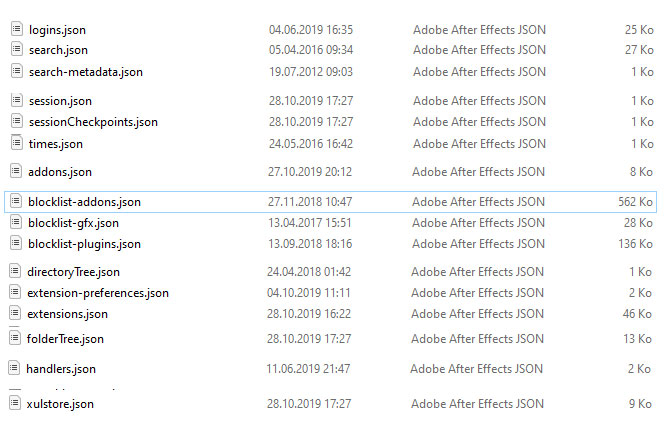Click date 13.04.2017 15:51
This screenshot has width=672, height=423.
(x=310, y=223)
